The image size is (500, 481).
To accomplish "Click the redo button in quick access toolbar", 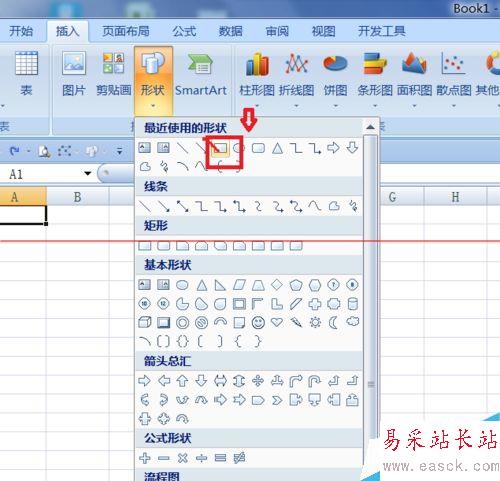I will [x=14, y=151].
